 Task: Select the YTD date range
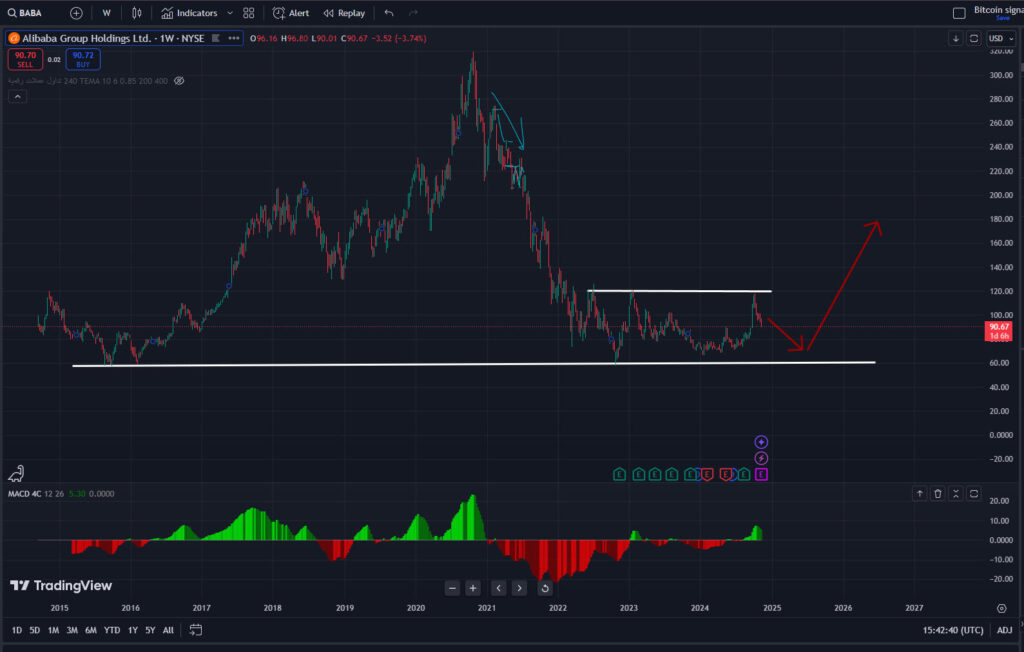pyautogui.click(x=112, y=630)
